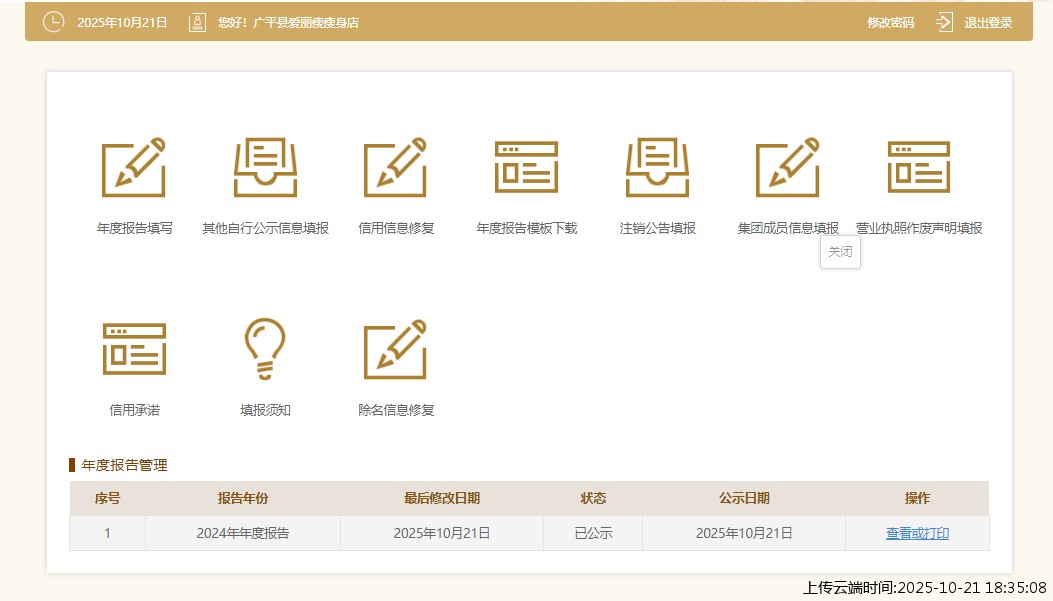The width and height of the screenshot is (1053, 601).
Task: Click the 其他自行公示信息填报 tray icon
Action: click(x=265, y=168)
